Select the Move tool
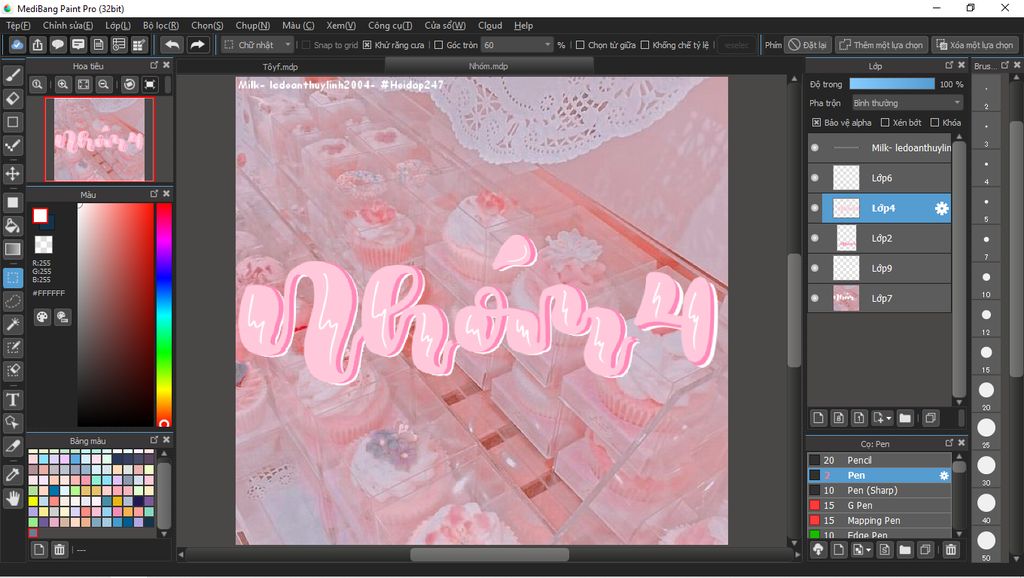 [x=12, y=174]
